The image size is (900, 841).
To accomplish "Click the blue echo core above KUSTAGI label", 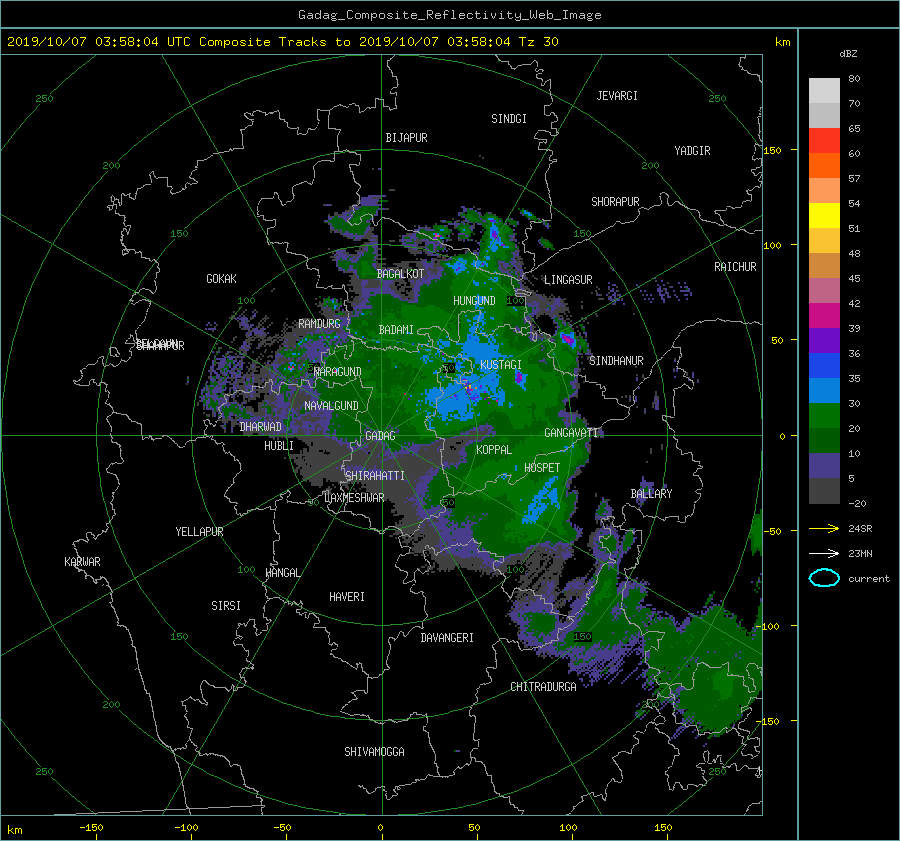I will pos(478,346).
